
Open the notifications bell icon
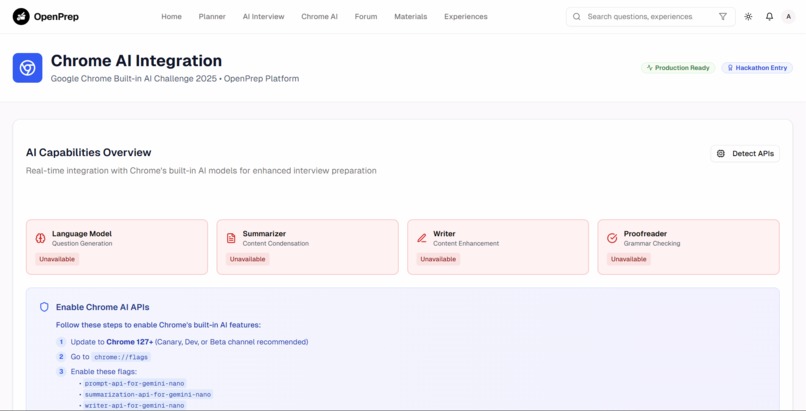pos(770,16)
